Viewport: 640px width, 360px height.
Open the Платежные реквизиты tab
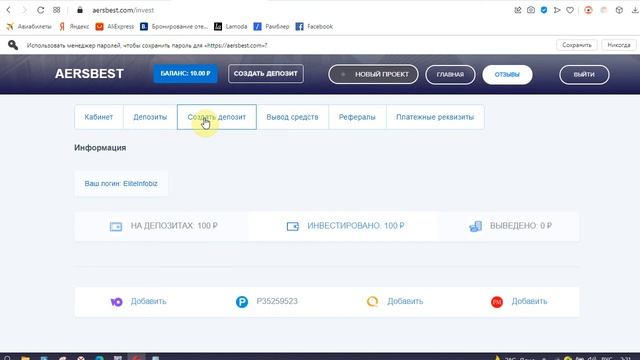click(435, 117)
